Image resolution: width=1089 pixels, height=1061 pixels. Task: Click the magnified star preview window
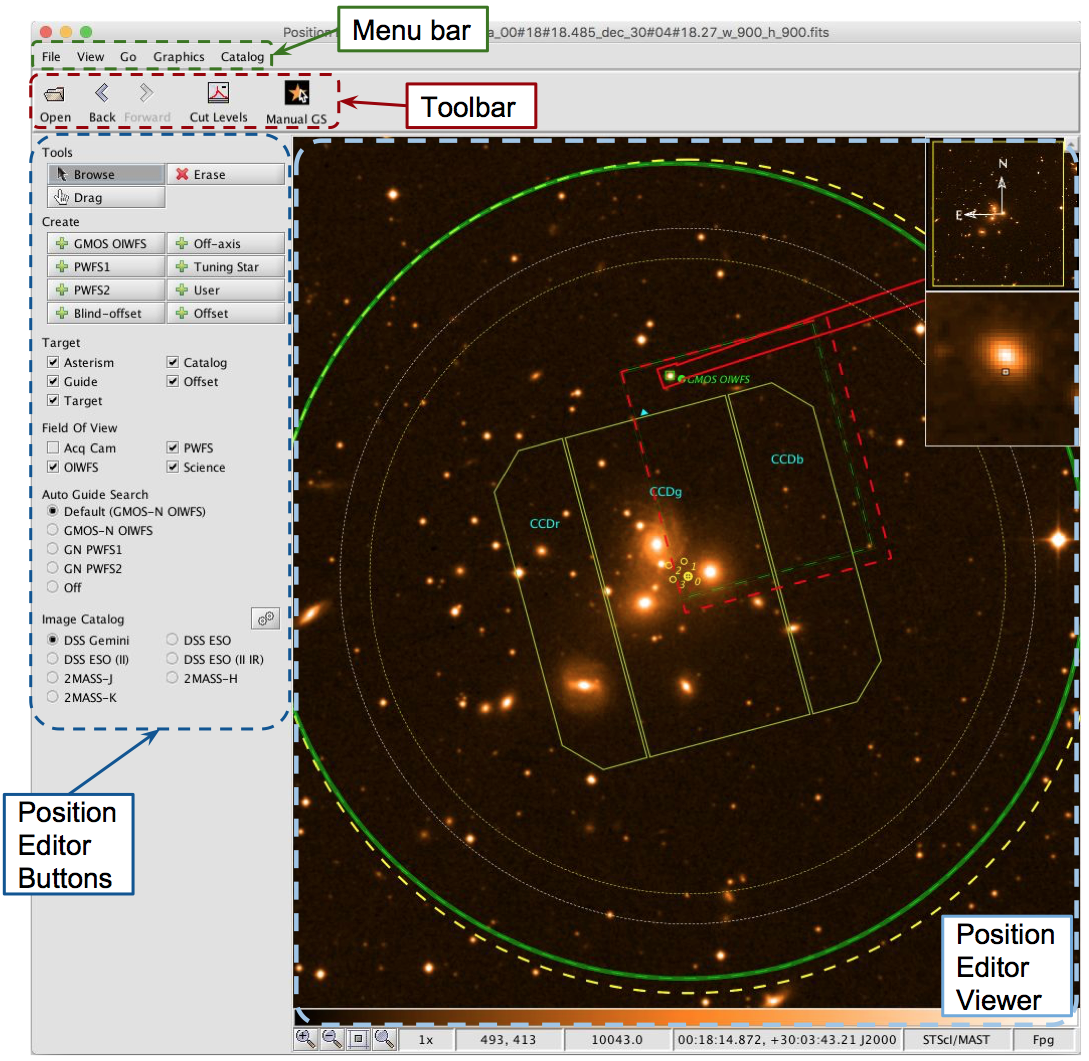(x=1001, y=369)
